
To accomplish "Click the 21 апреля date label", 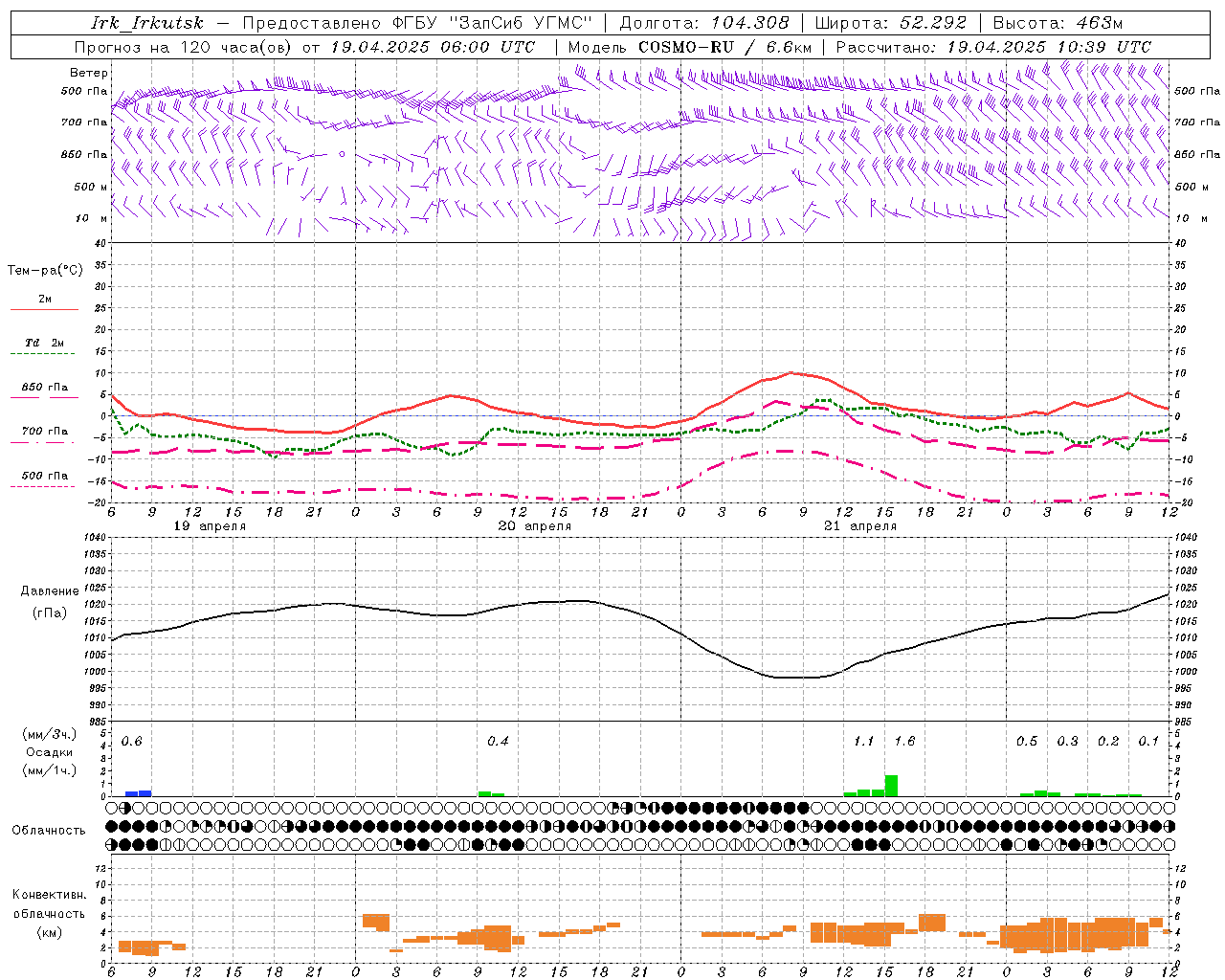I will tap(860, 526).
